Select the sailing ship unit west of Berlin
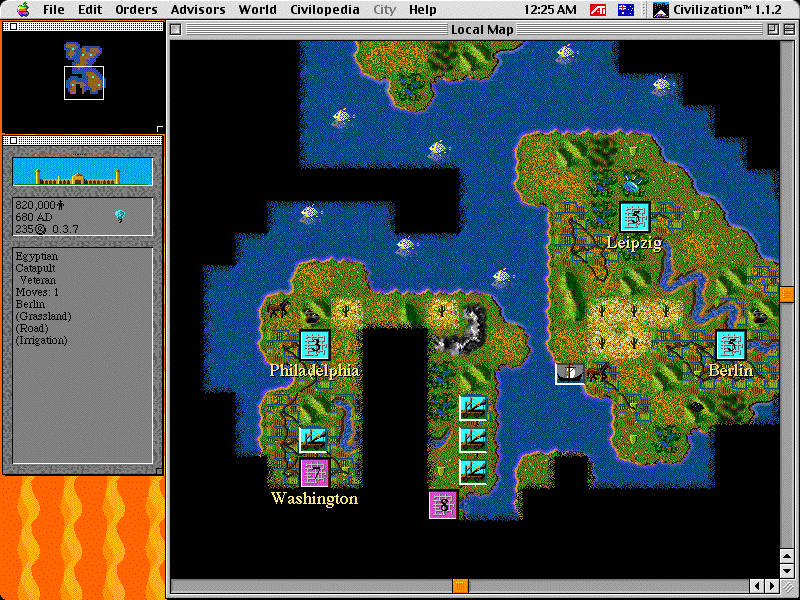This screenshot has height=600, width=800. [x=570, y=373]
